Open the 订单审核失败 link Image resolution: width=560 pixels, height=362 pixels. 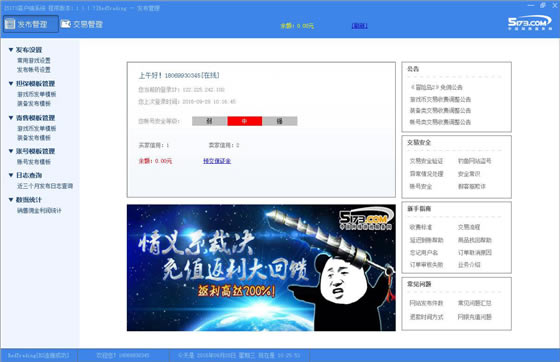[426, 265]
